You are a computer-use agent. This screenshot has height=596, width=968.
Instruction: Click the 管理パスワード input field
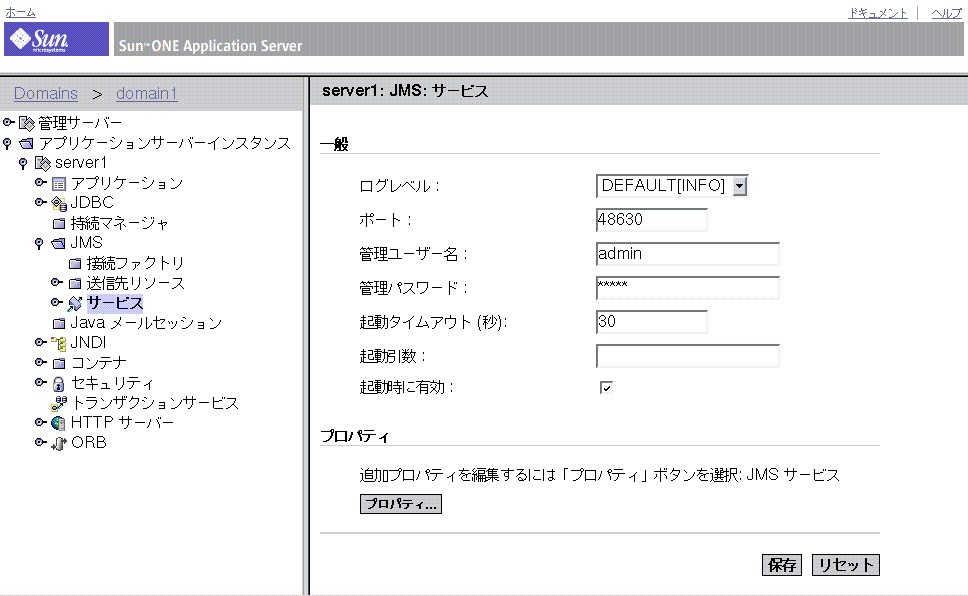point(688,288)
